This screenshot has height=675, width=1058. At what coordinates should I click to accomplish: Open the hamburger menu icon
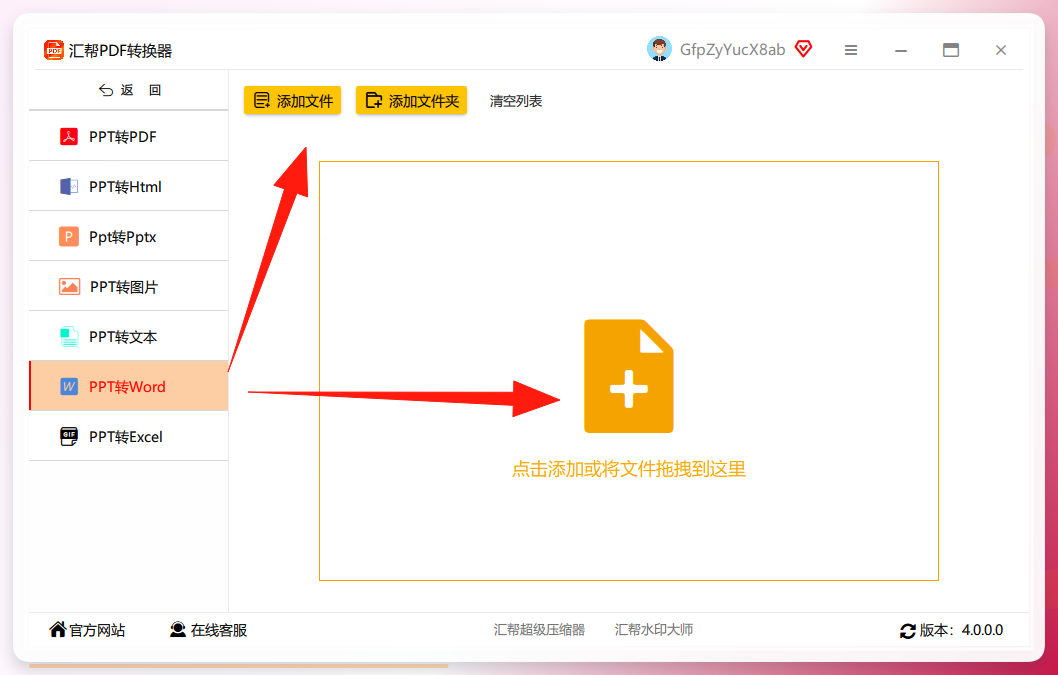pos(851,50)
